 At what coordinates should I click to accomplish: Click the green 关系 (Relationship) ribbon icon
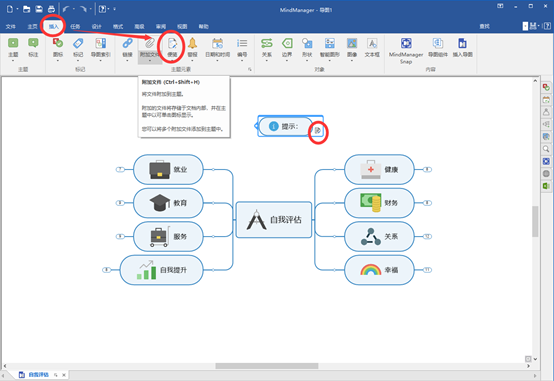(267, 43)
